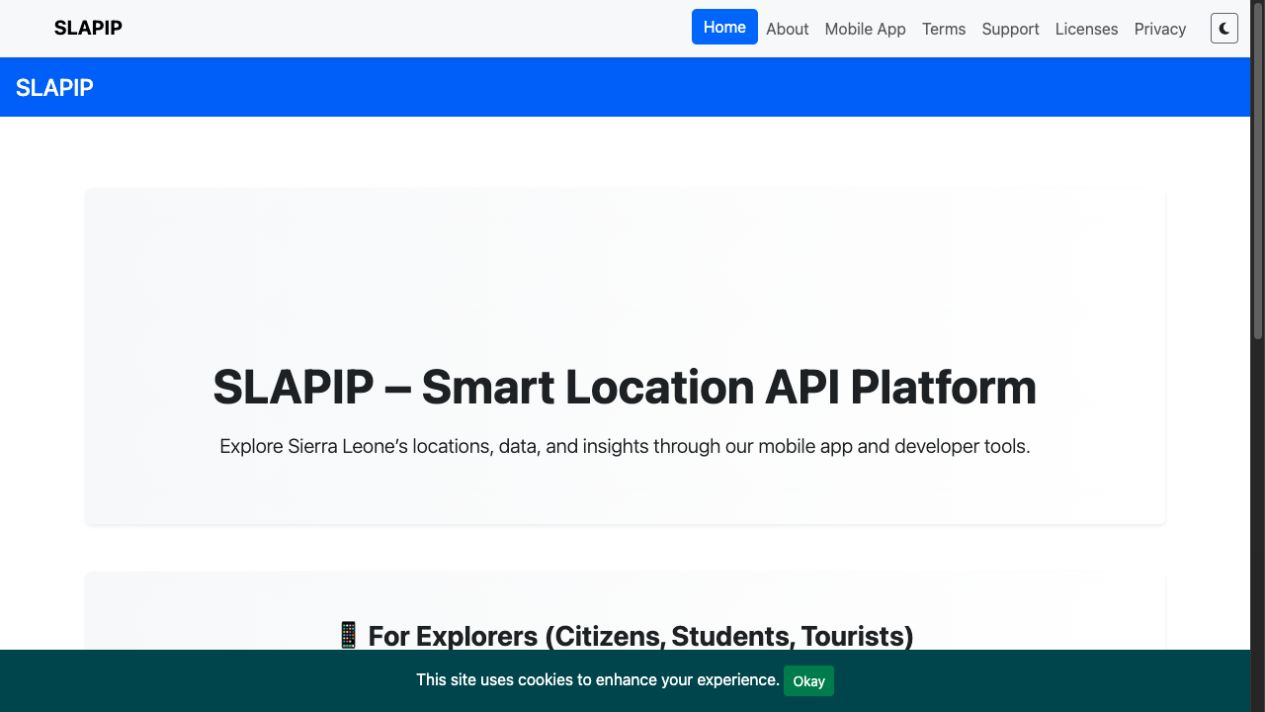This screenshot has width=1265, height=712.
Task: Open the Home nav tab
Action: pos(724,27)
